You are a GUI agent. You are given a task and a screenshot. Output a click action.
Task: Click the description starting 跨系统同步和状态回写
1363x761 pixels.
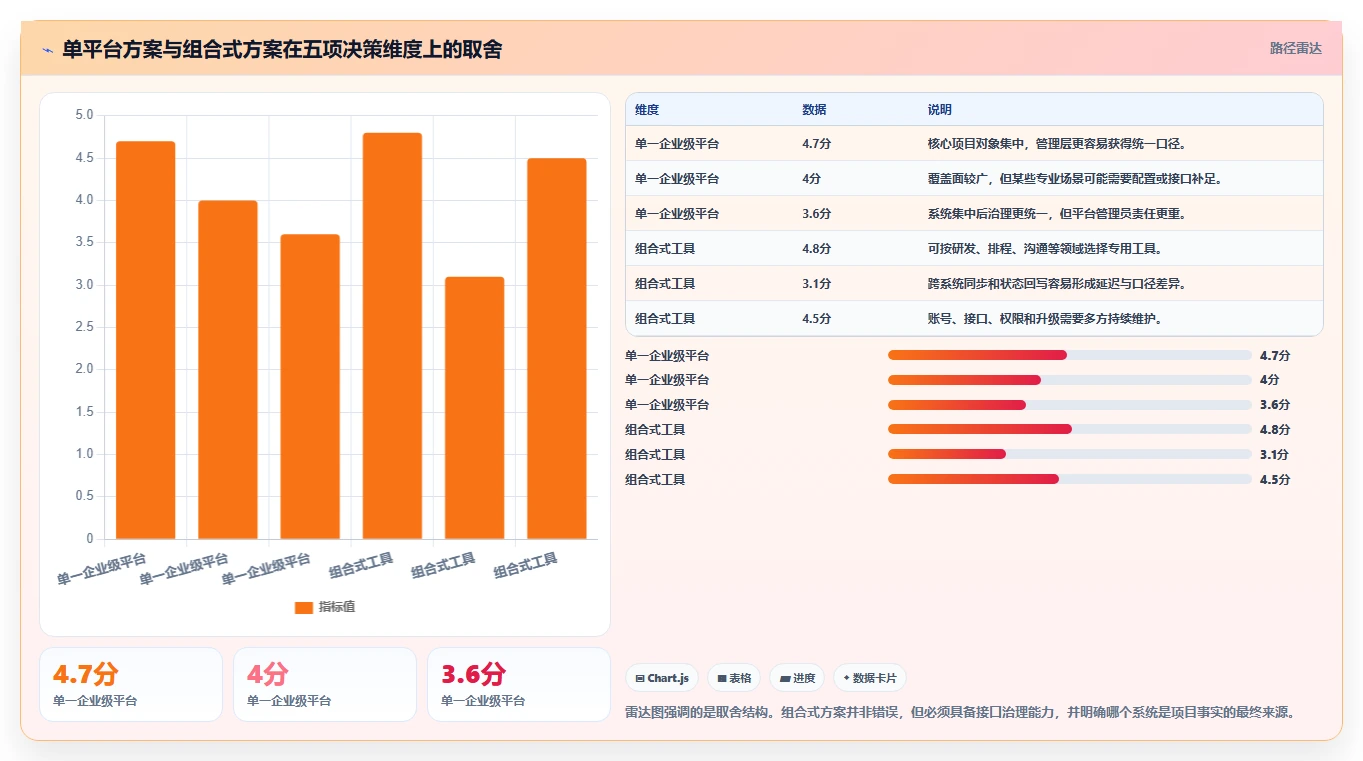(x=1057, y=284)
